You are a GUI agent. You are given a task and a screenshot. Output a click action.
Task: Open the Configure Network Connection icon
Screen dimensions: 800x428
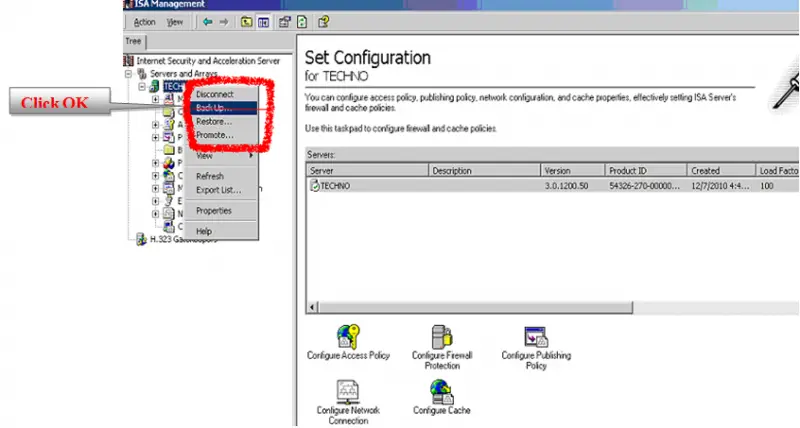click(x=348, y=392)
